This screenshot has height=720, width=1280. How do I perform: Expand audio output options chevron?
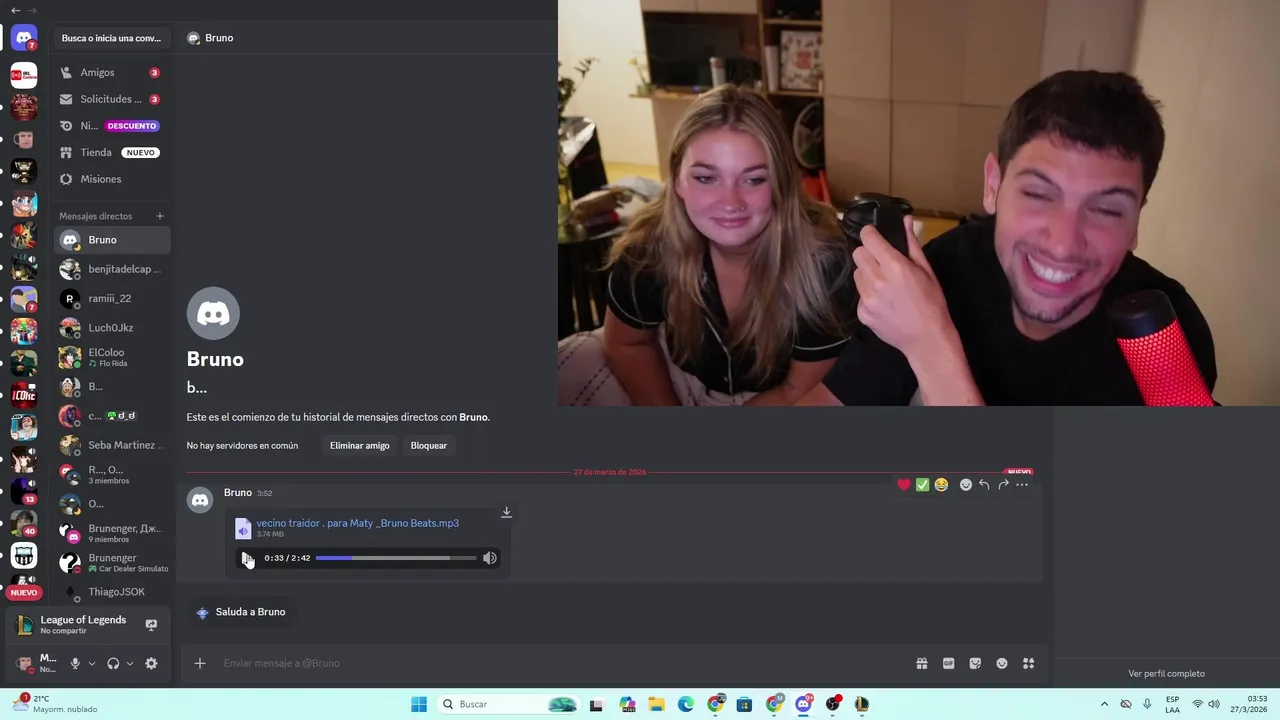(x=130, y=663)
